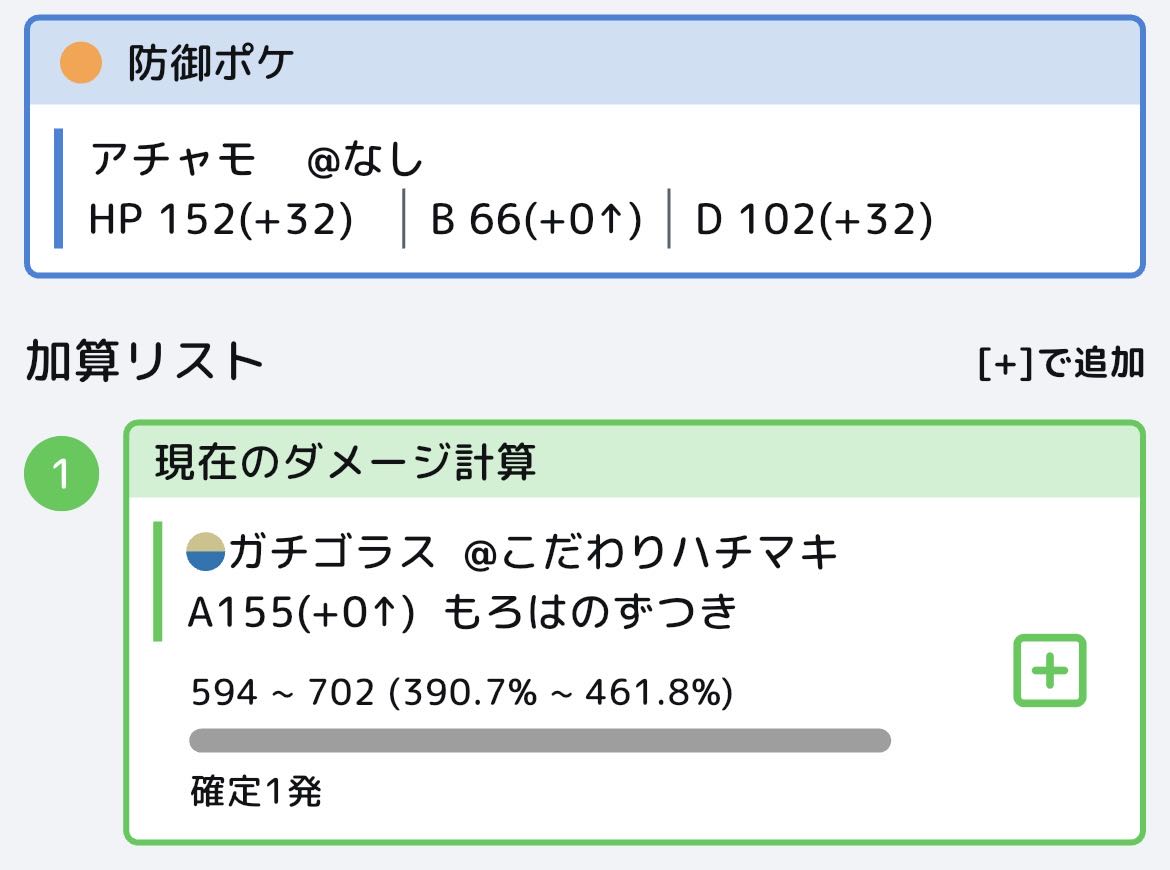Click the orange circle beside 防御ポケ
Screen dimensions: 1170x870
(81, 63)
